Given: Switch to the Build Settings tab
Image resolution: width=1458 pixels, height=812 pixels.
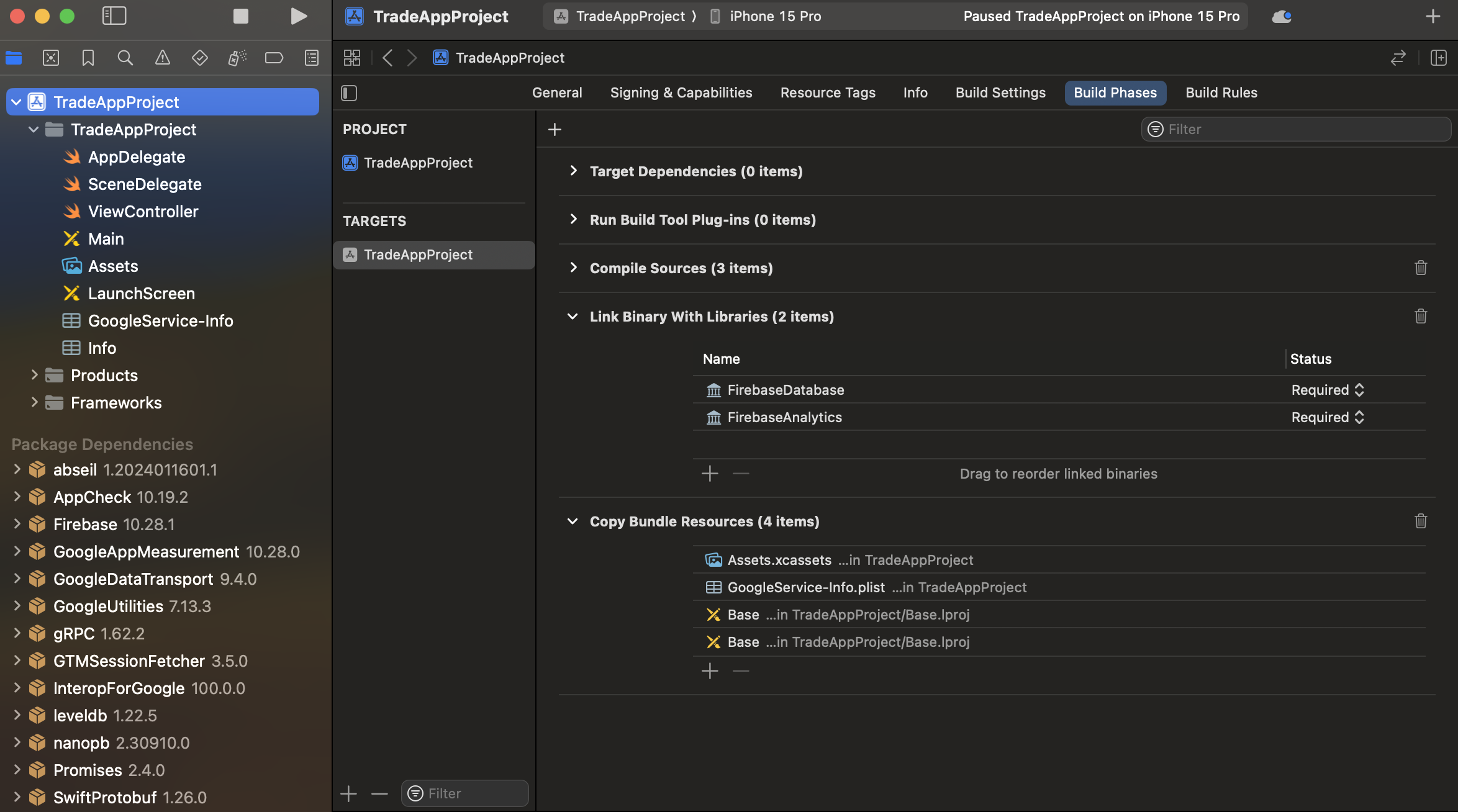Looking at the screenshot, I should [1000, 93].
